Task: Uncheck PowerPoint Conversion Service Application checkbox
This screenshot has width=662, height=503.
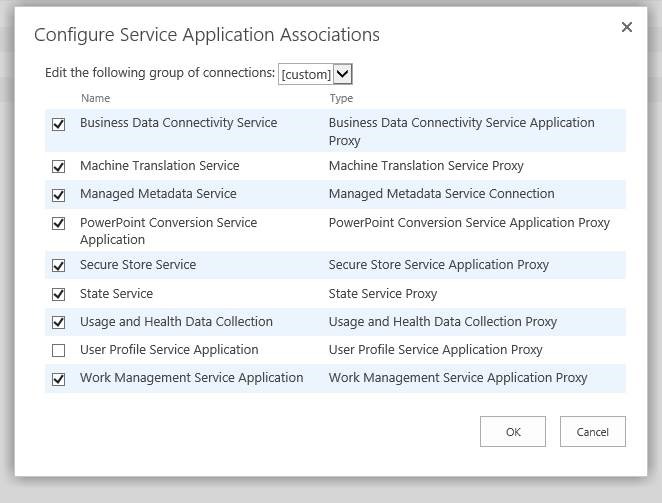Action: (x=59, y=224)
